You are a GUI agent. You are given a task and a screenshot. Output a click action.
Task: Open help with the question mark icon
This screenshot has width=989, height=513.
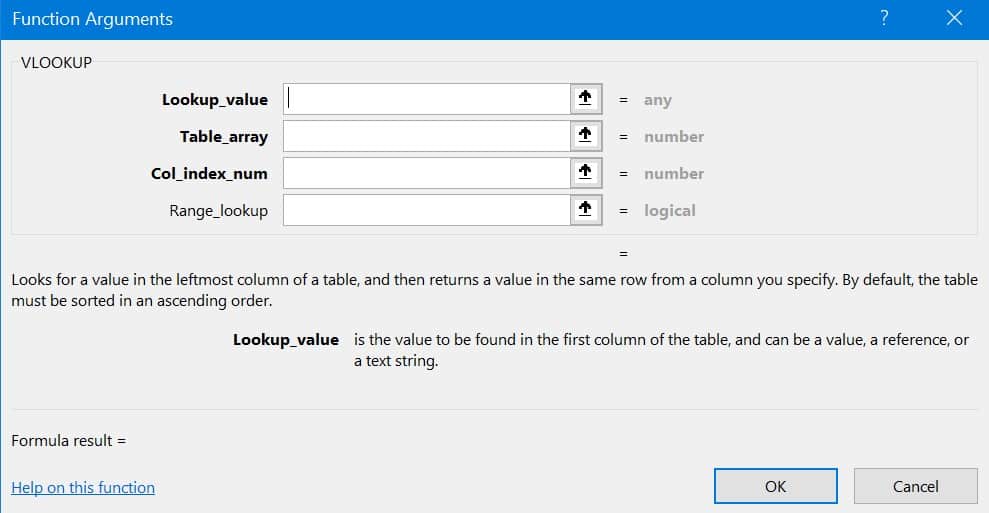[x=884, y=19]
